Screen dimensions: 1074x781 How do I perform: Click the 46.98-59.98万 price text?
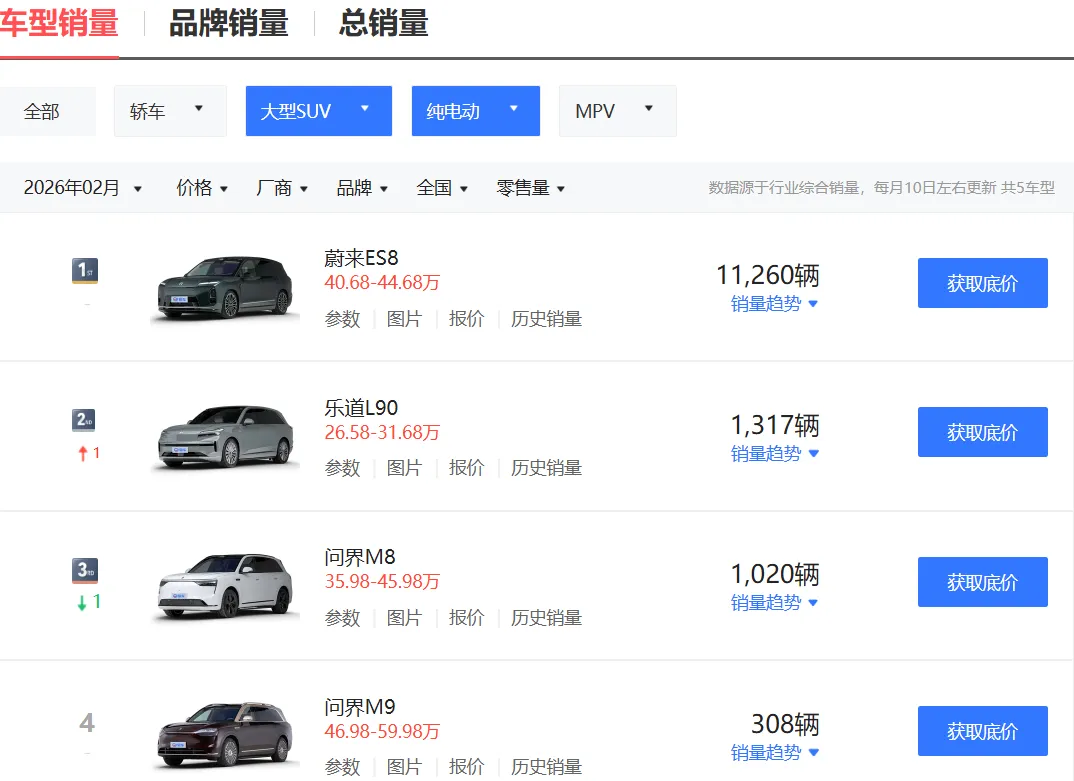(382, 731)
